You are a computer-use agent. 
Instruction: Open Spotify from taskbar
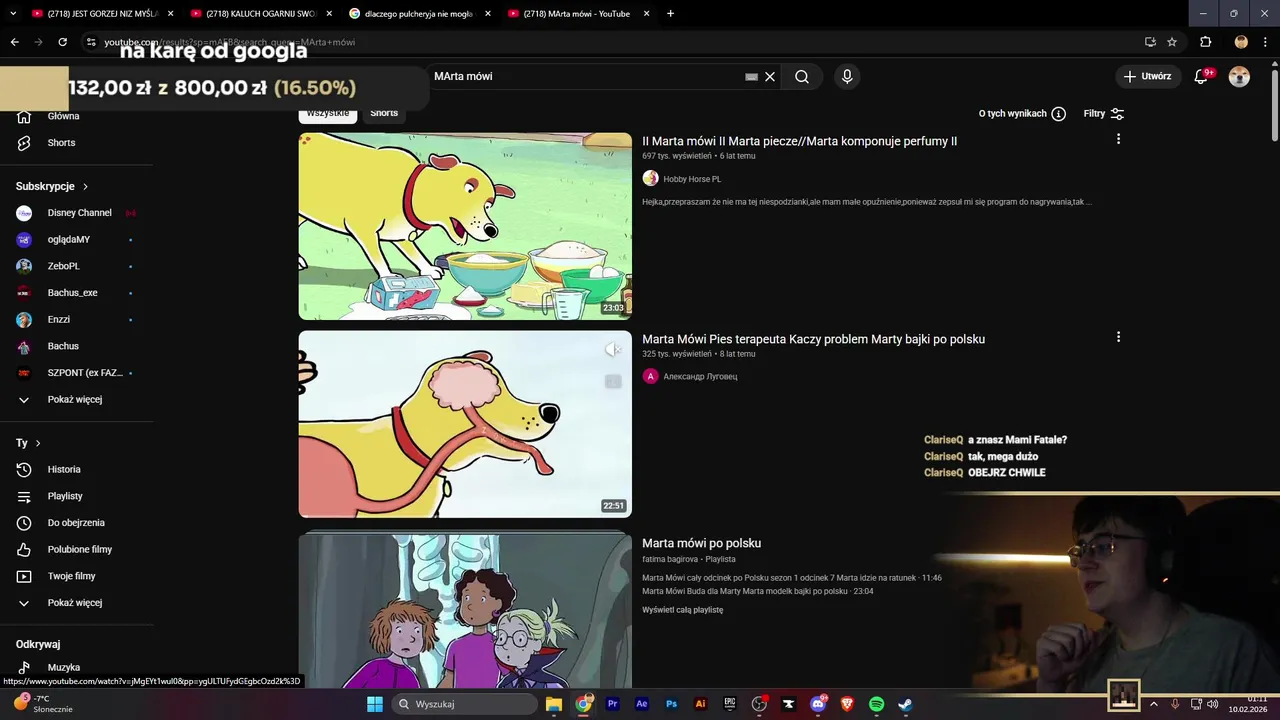(877, 704)
